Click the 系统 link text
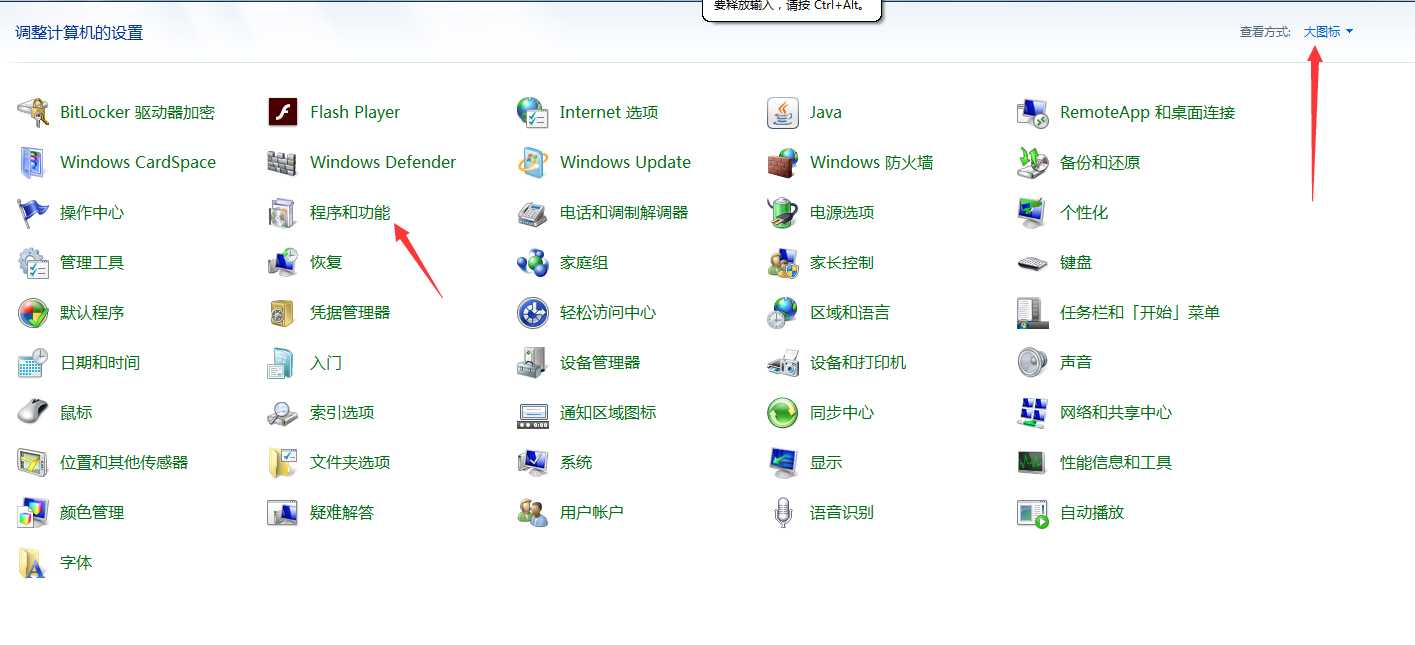Screen dimensions: 1415x645 pos(576,462)
